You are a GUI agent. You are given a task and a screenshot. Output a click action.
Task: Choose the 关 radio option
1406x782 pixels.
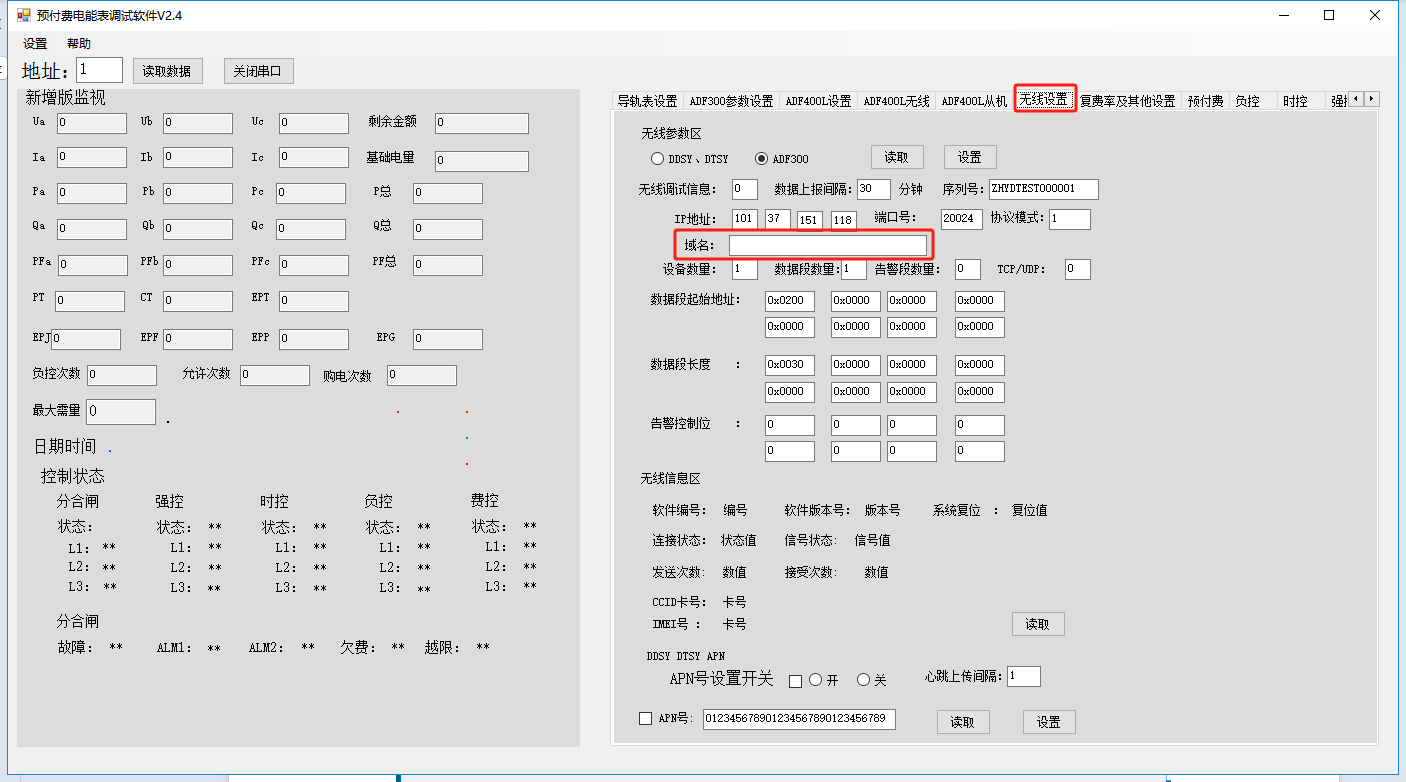pyautogui.click(x=863, y=680)
